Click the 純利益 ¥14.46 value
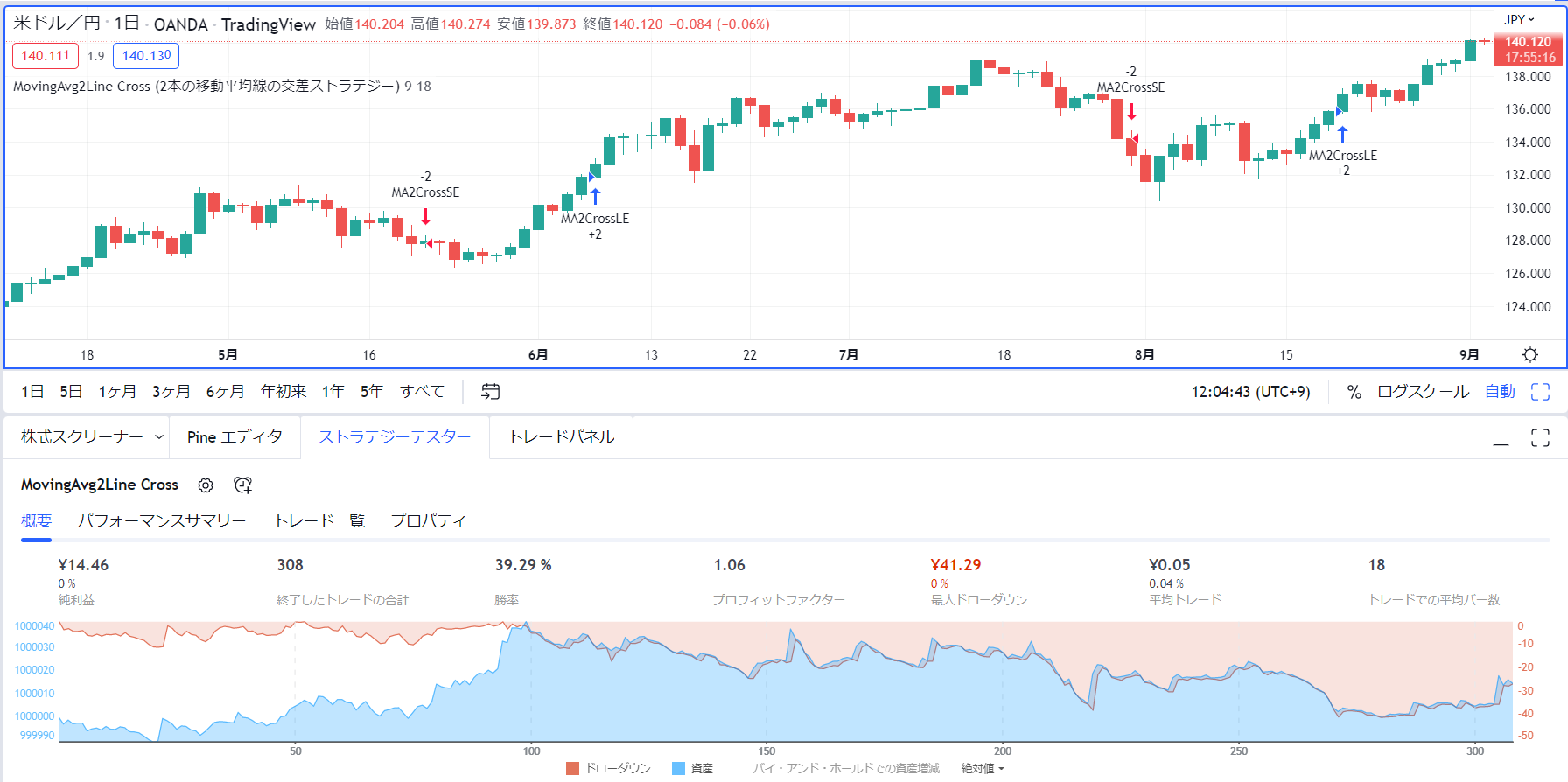 (83, 565)
